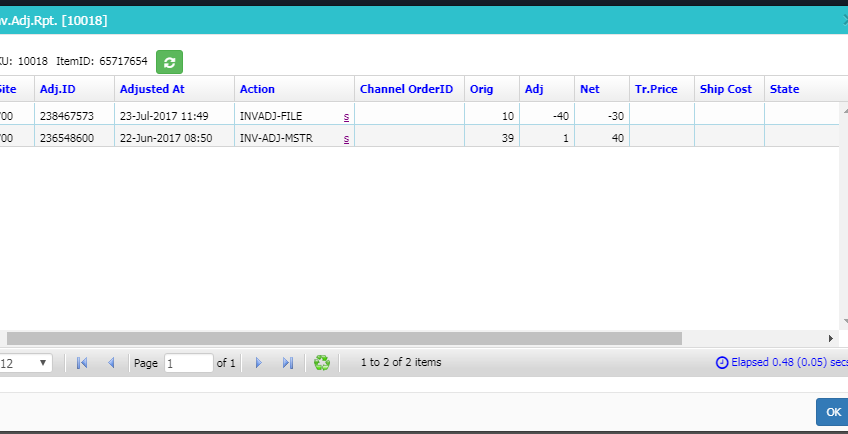Jump to the last page
Viewport: 848px width, 434px height.
point(288,363)
